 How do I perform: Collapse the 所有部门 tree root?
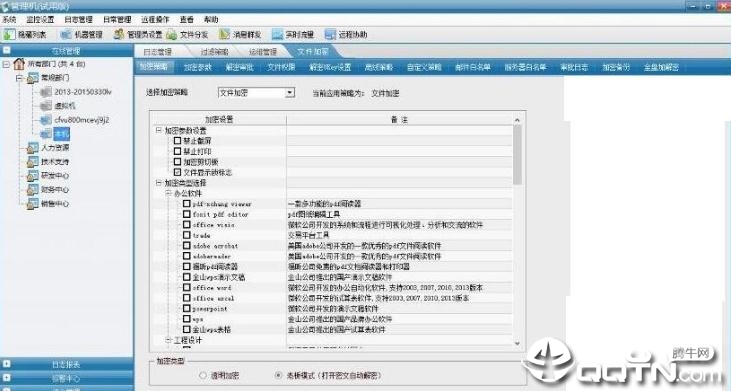(6, 64)
